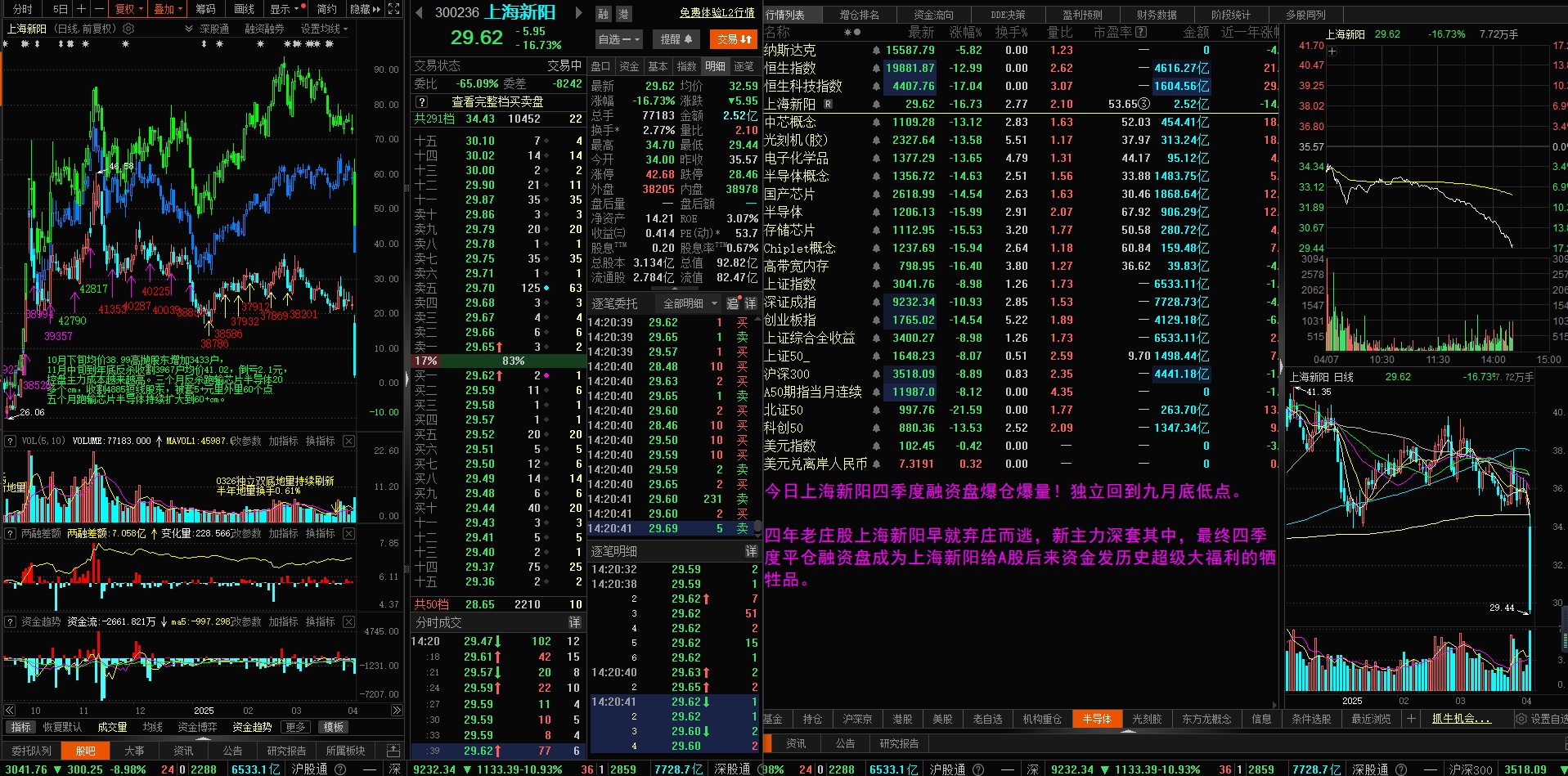Toggle the 指标 indicator button

21,727
